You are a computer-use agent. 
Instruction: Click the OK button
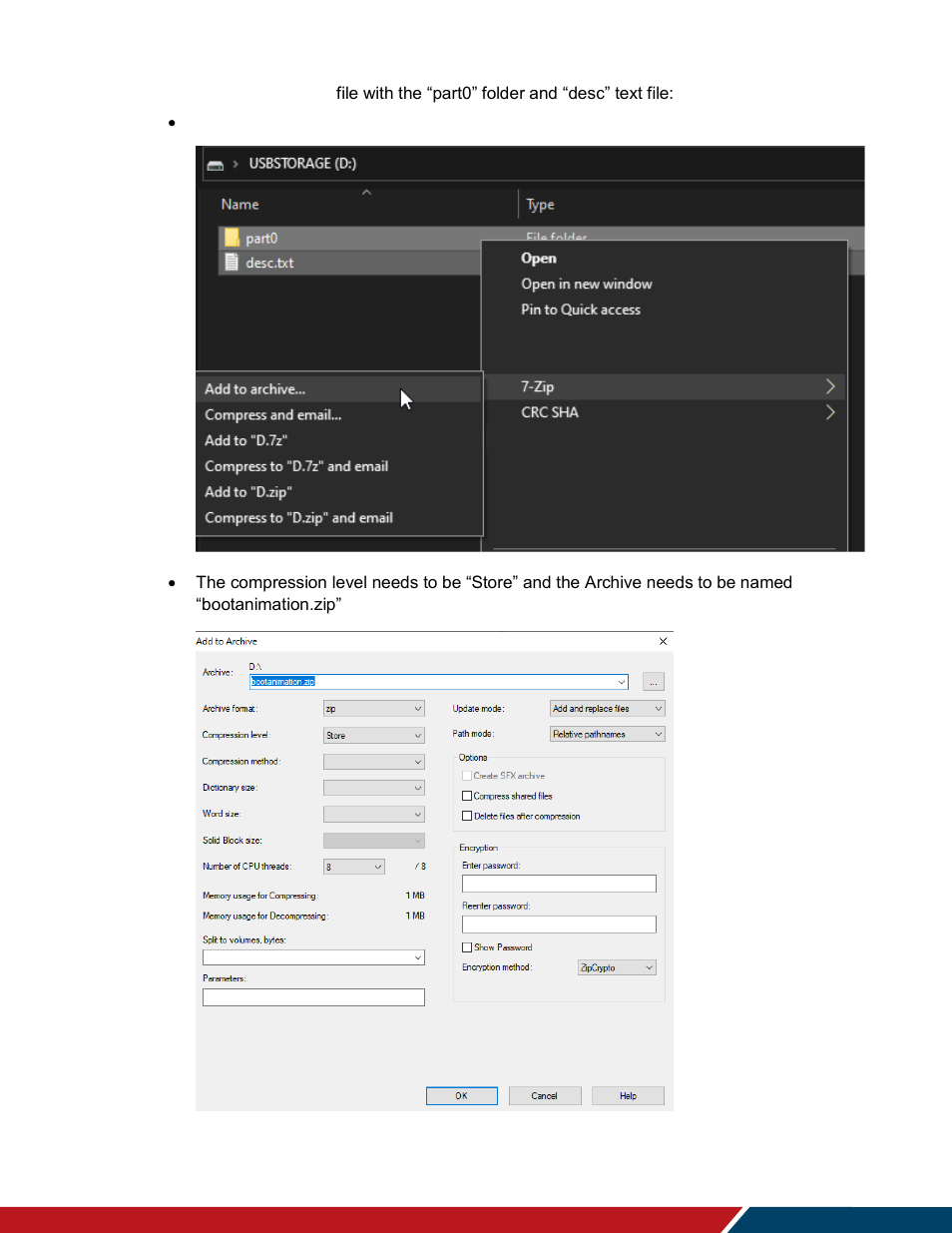tap(461, 1096)
